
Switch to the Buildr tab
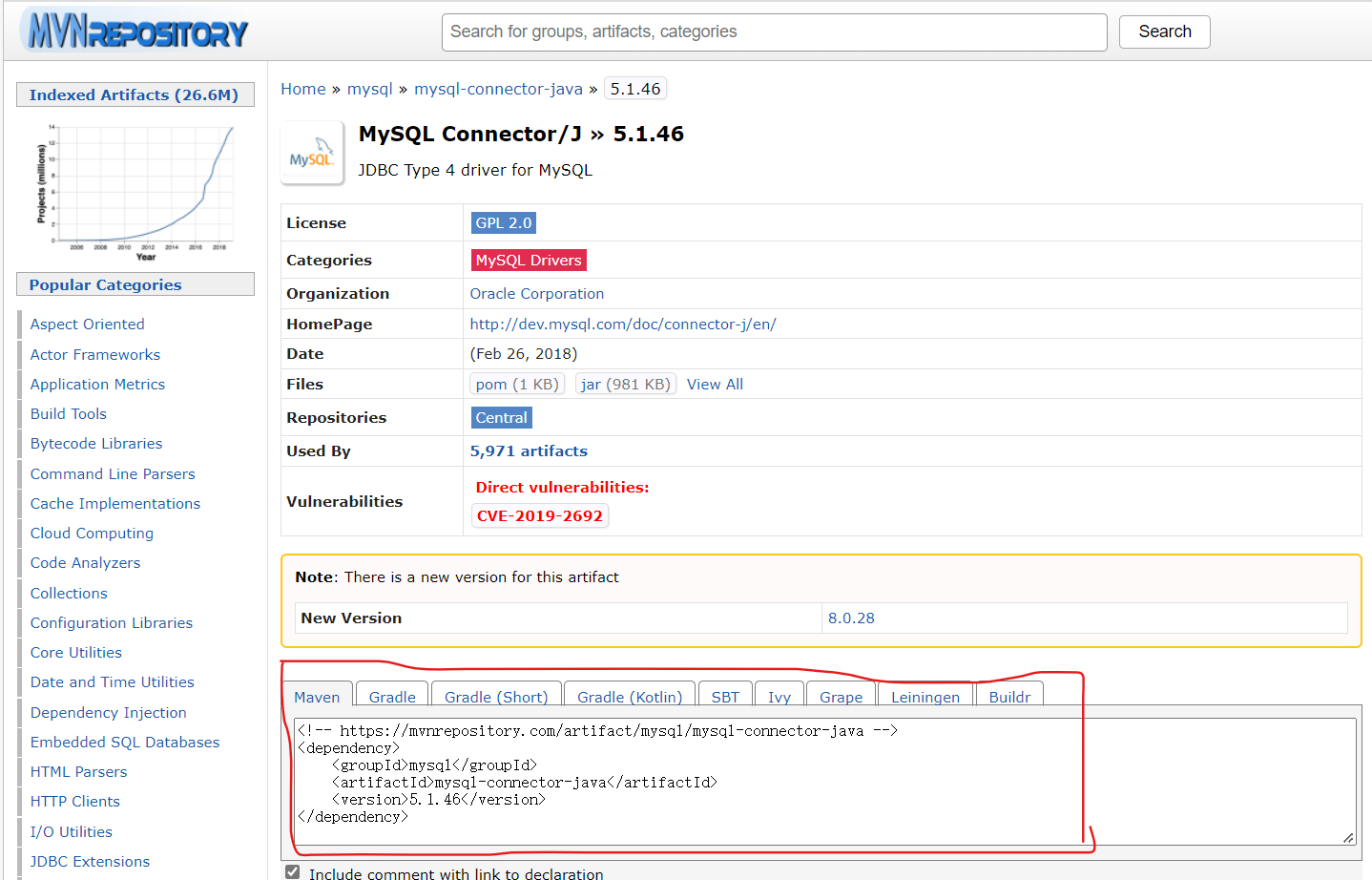1009,697
